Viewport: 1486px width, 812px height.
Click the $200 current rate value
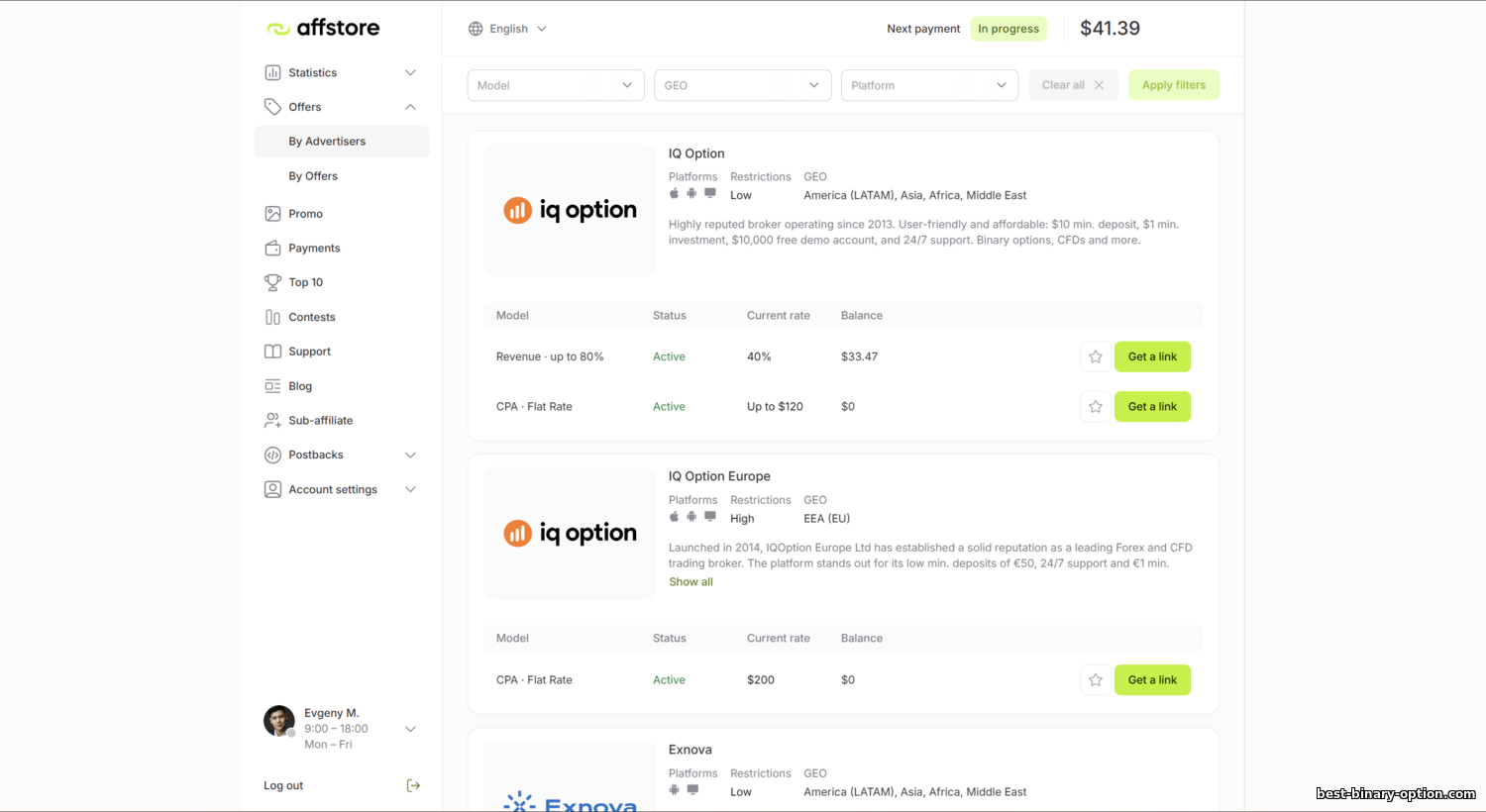point(761,679)
